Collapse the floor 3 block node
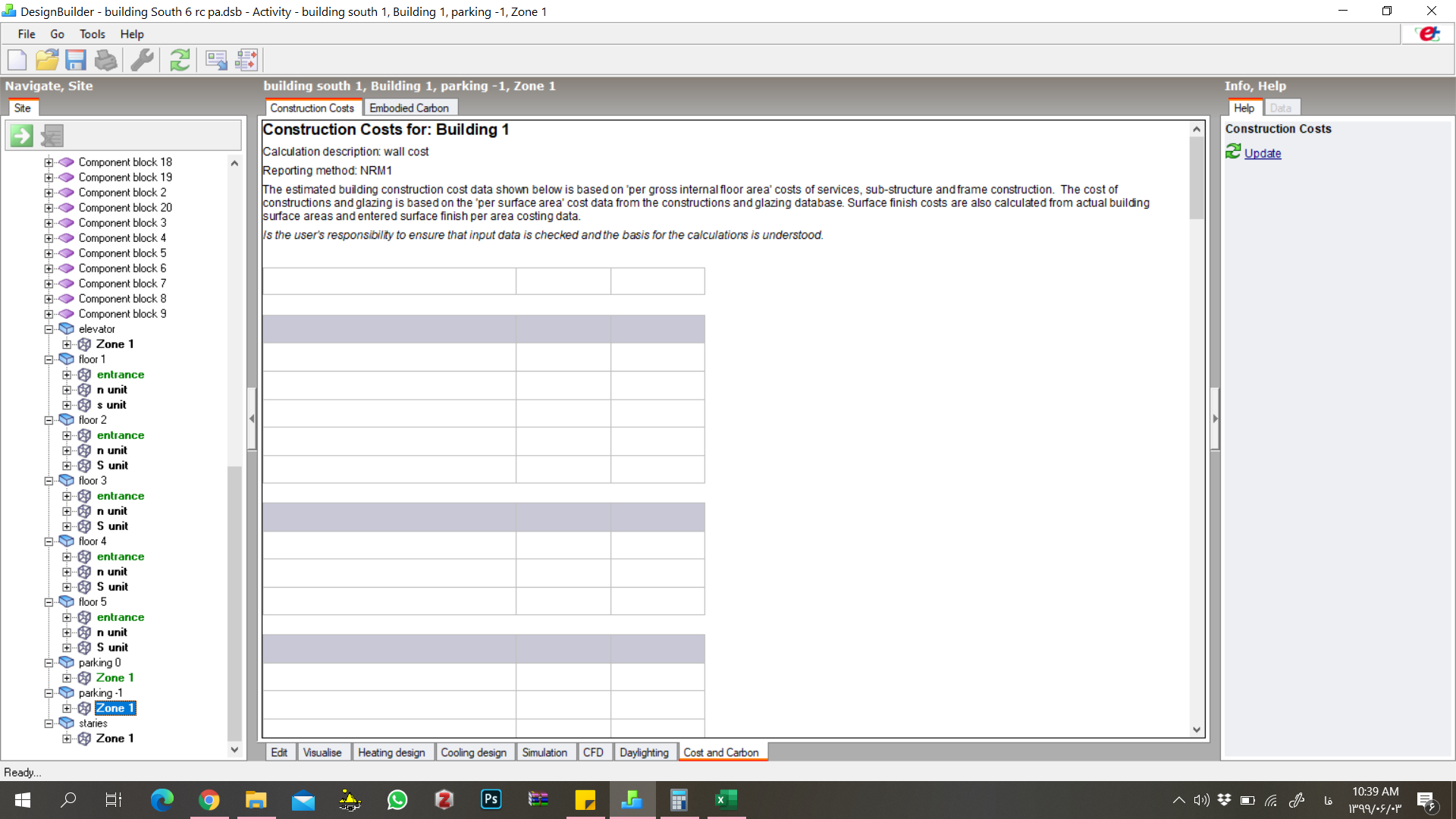The height and width of the screenshot is (819, 1456). coord(49,481)
